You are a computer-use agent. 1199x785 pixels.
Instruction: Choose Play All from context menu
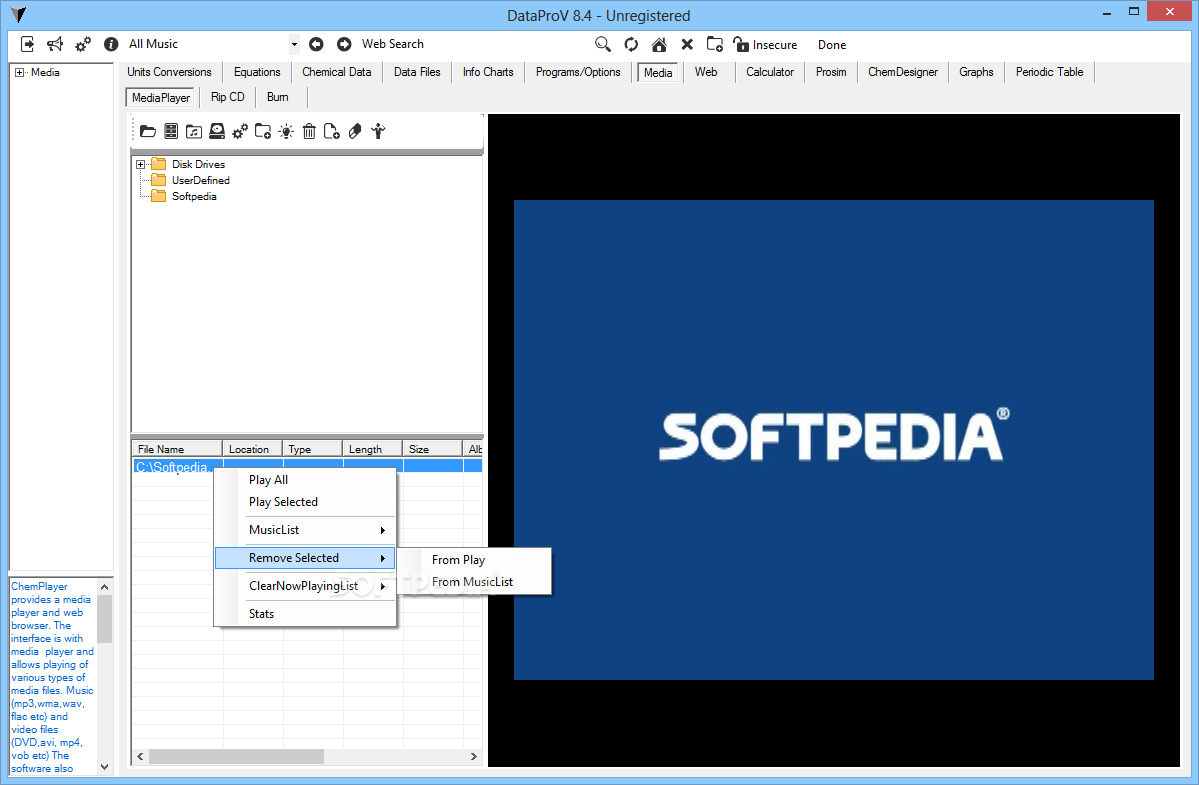pyautogui.click(x=305, y=480)
